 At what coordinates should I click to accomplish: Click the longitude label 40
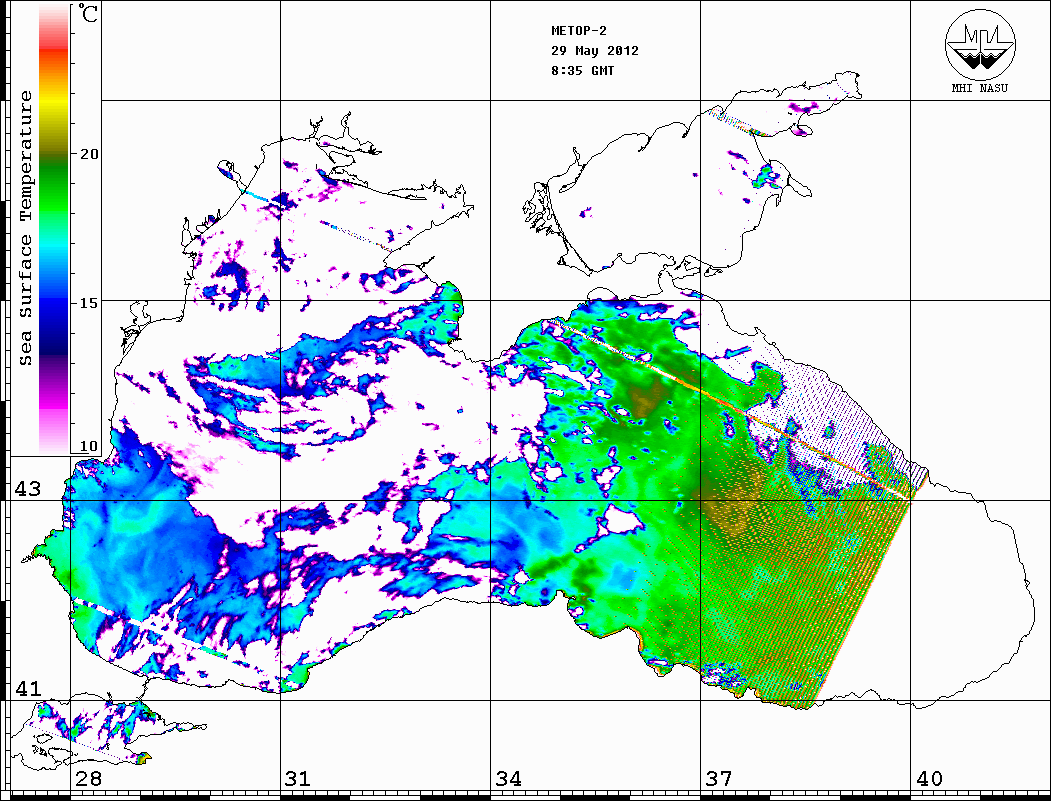[x=929, y=779]
